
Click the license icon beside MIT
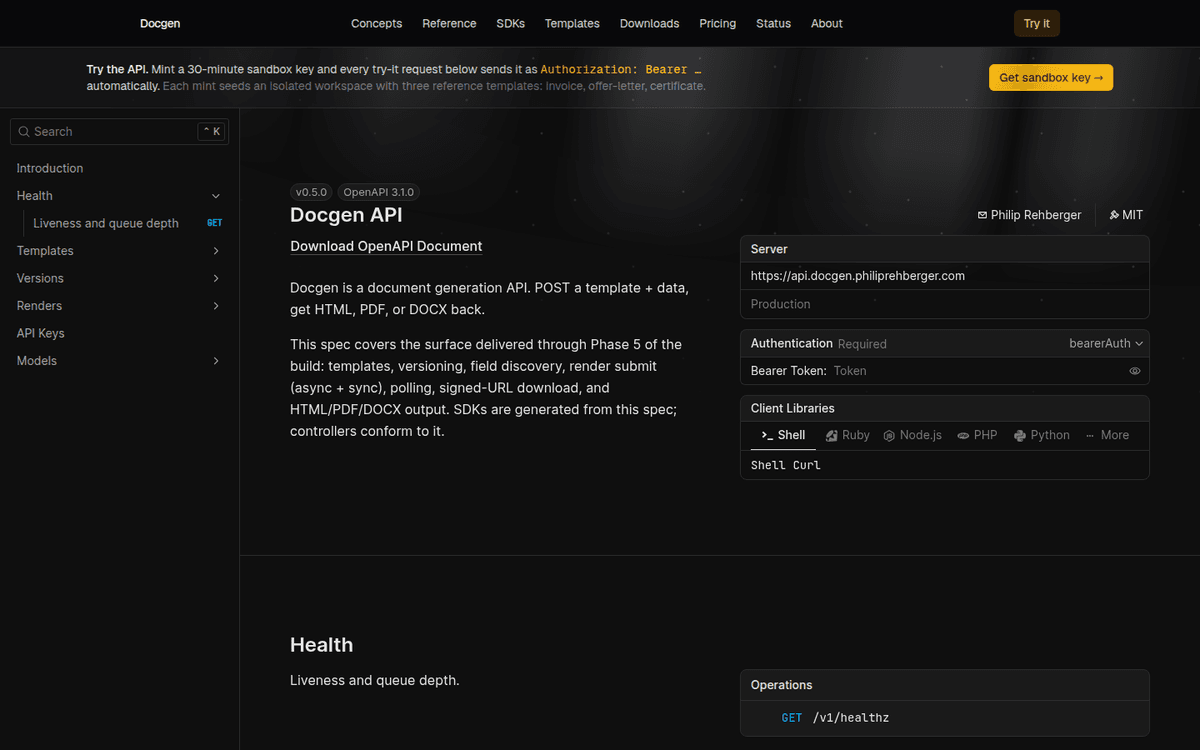pyautogui.click(x=1114, y=215)
